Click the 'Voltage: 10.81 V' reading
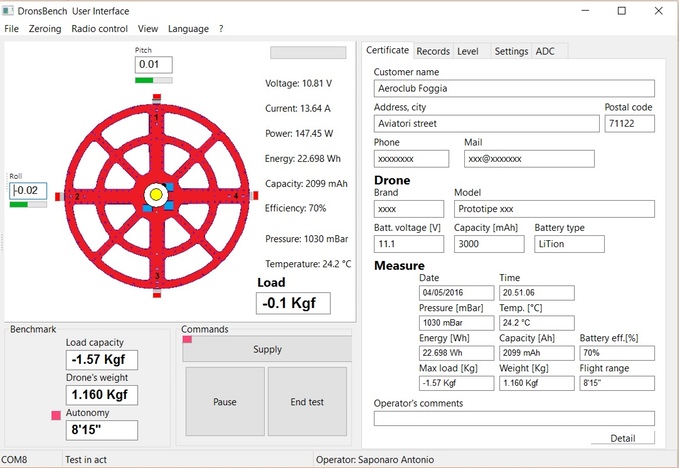The width and height of the screenshot is (679, 468). click(298, 83)
